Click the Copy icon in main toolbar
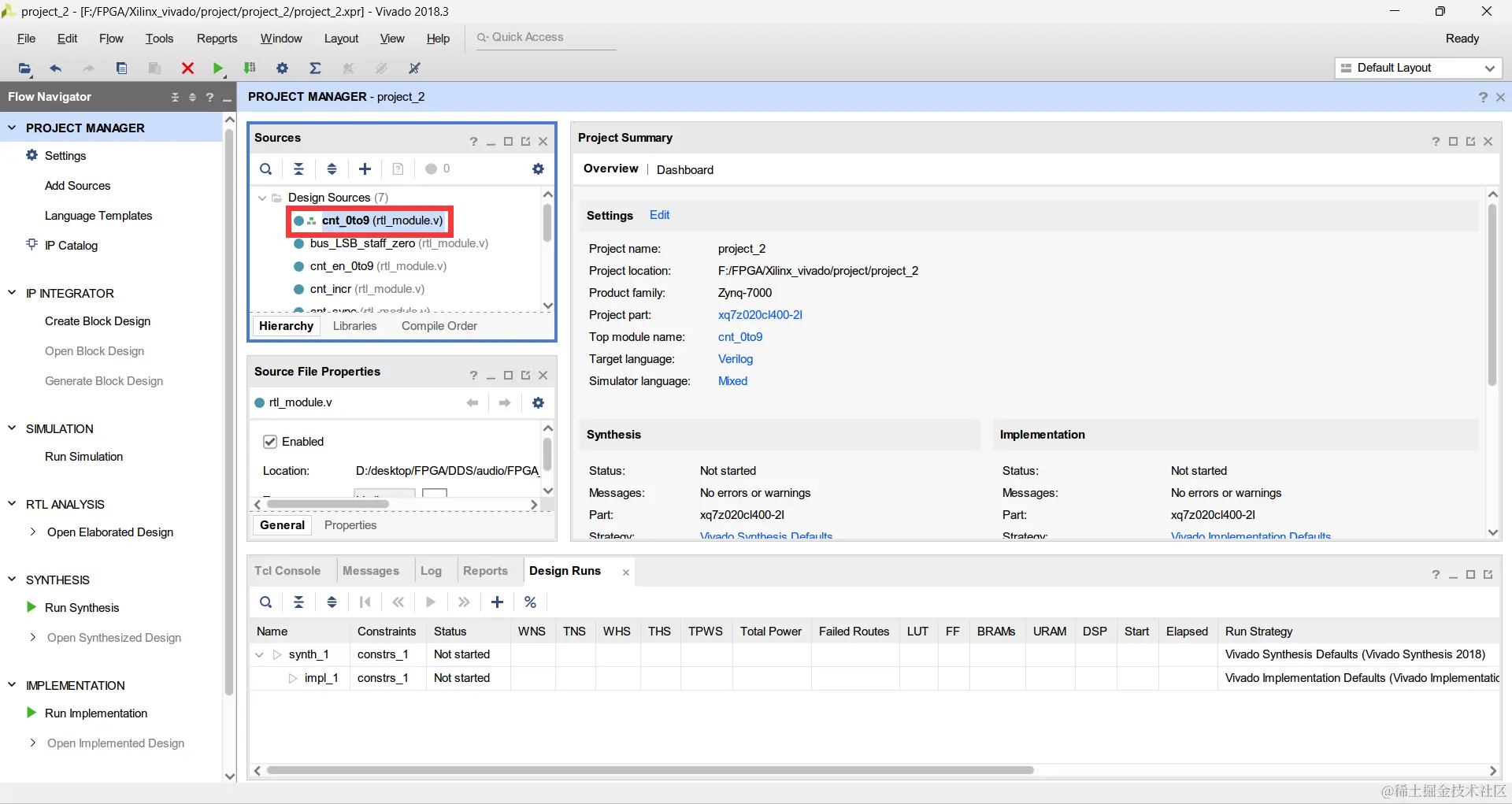The image size is (1512, 804). coord(121,69)
